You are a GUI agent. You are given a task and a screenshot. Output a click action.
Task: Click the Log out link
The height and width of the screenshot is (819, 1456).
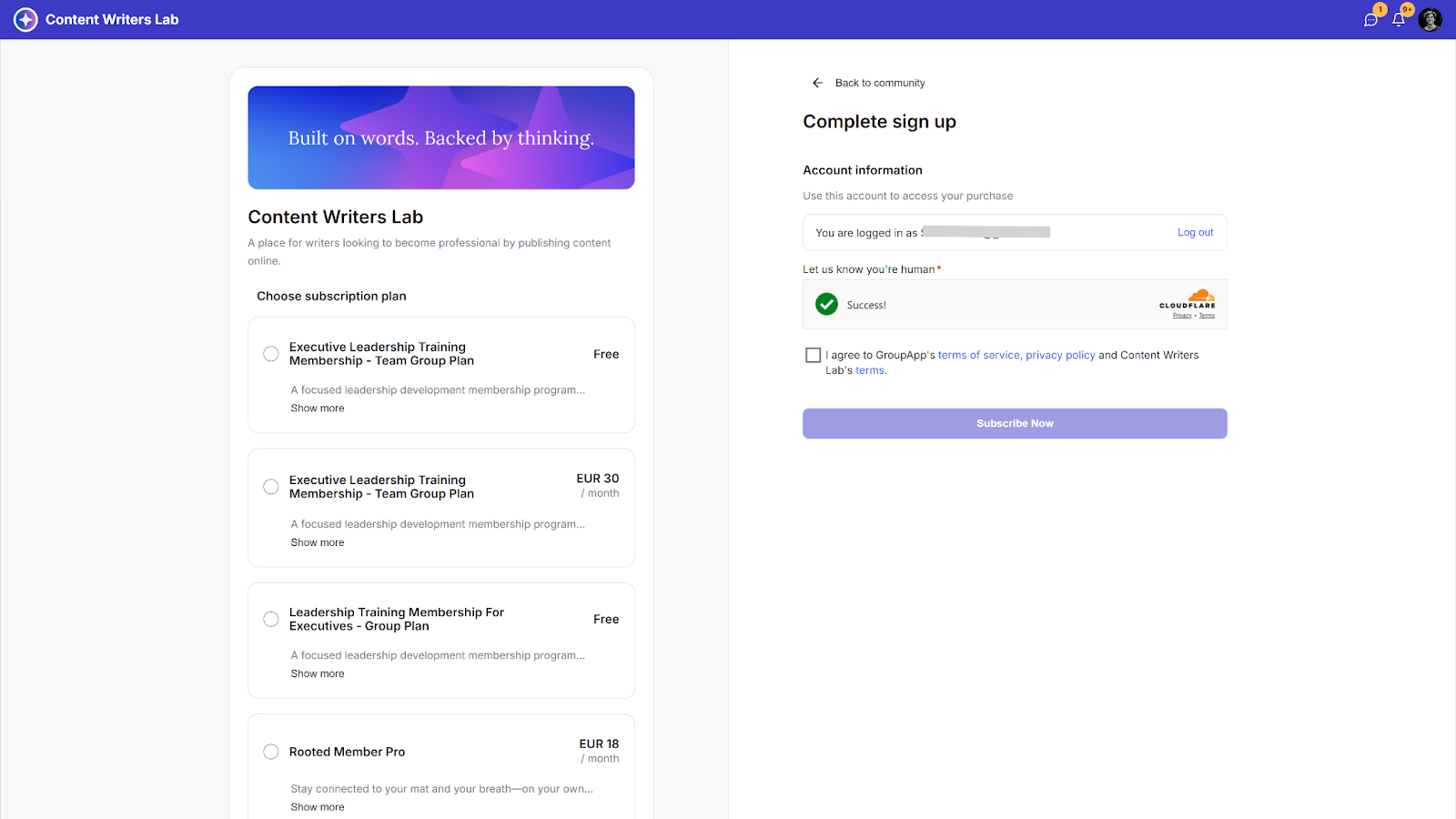click(1195, 233)
